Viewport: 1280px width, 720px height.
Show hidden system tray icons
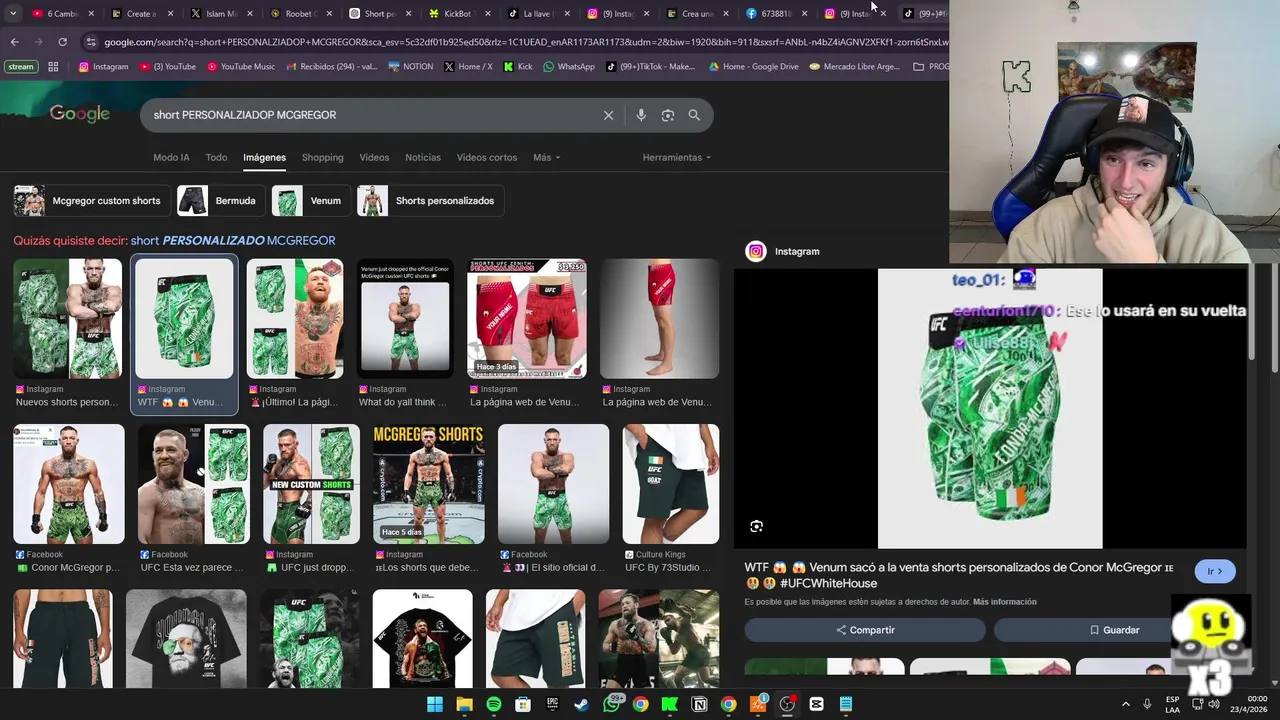point(1125,704)
